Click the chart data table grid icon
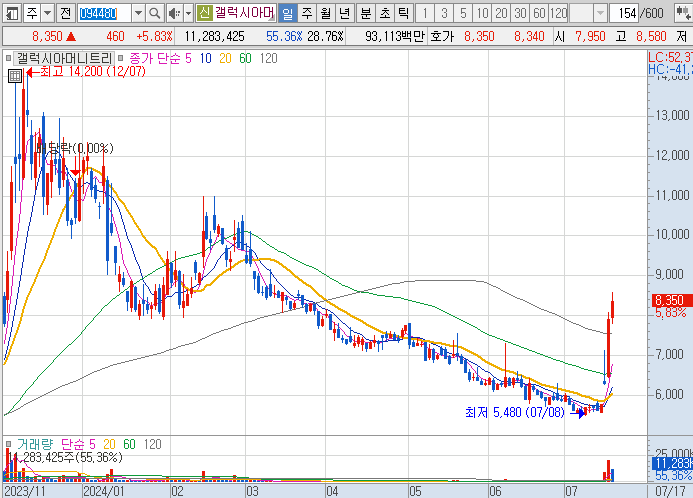This screenshot has width=693, height=498. [x=15, y=76]
